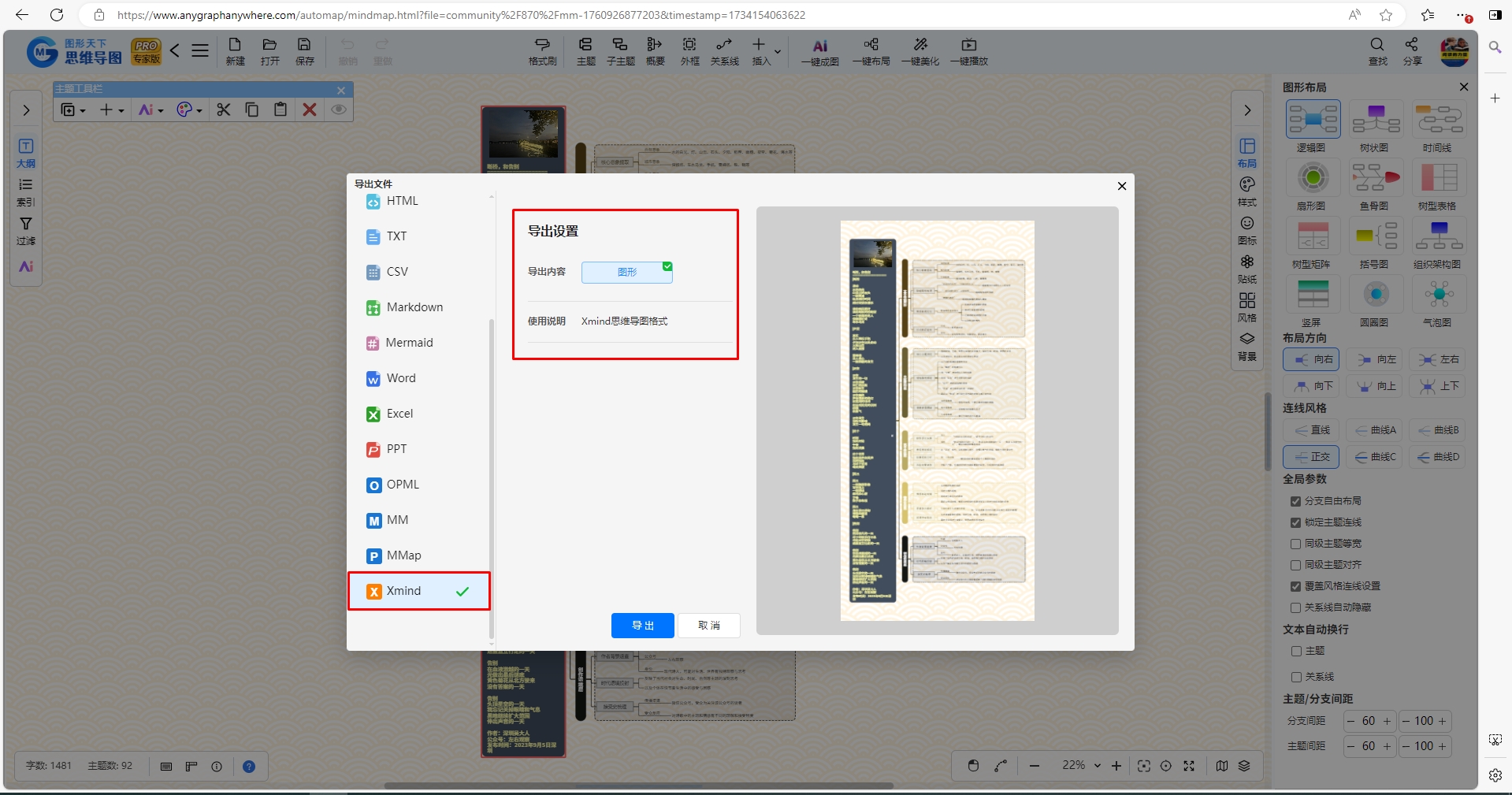
Task: Choose the 鱼骨图 fishbone layout
Action: coord(1375,185)
